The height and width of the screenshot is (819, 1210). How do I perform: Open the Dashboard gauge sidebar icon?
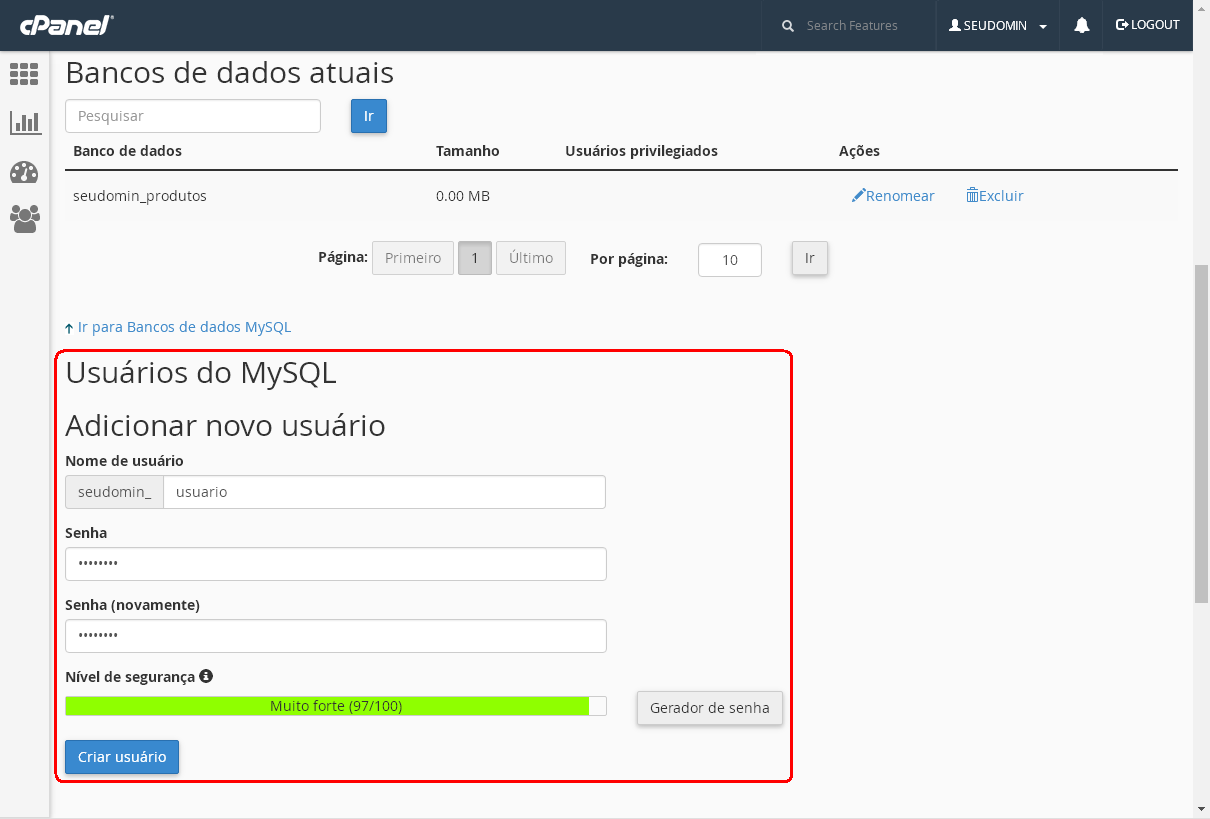[24, 172]
